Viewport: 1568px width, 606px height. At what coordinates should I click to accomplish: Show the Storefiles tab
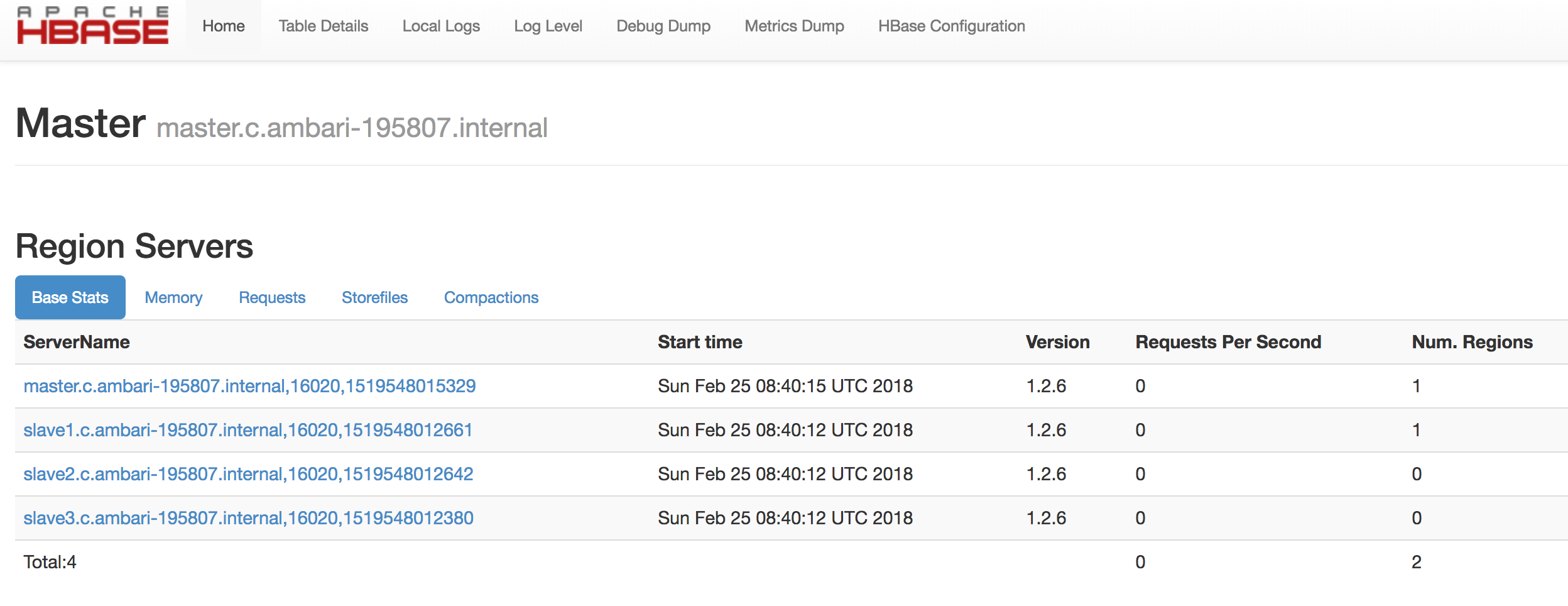pyautogui.click(x=374, y=297)
